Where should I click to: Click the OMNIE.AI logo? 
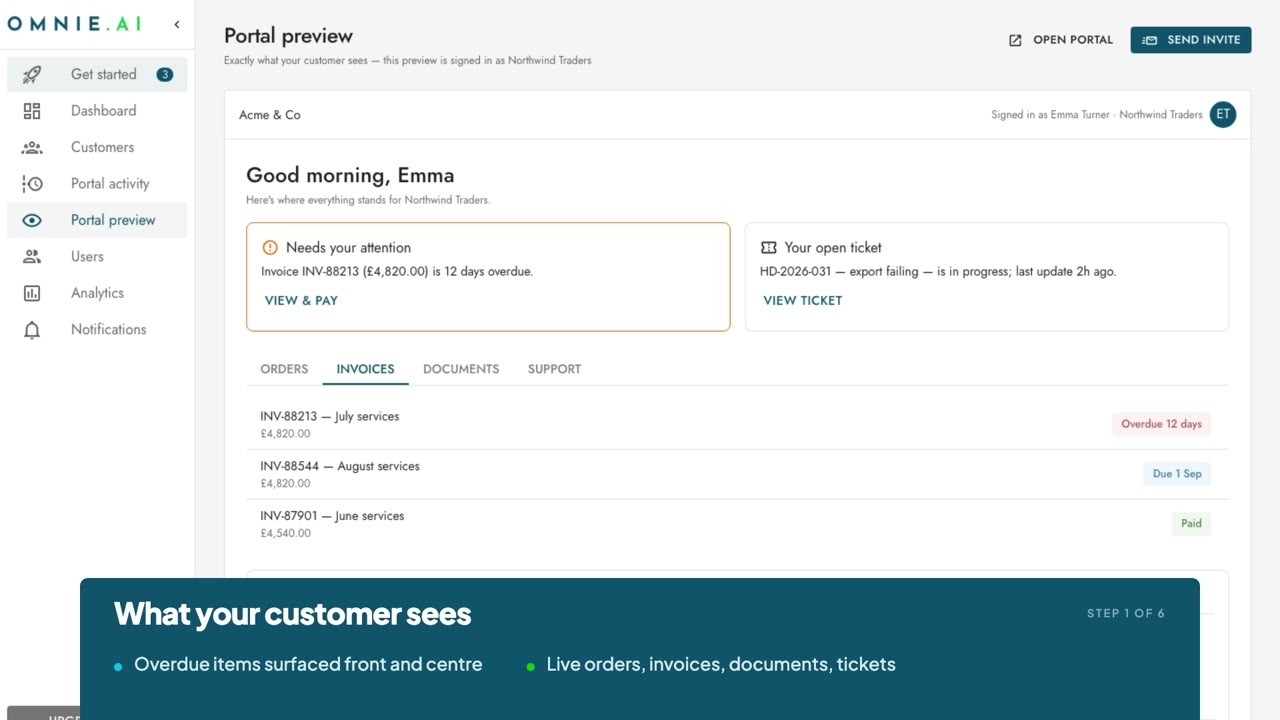(74, 24)
